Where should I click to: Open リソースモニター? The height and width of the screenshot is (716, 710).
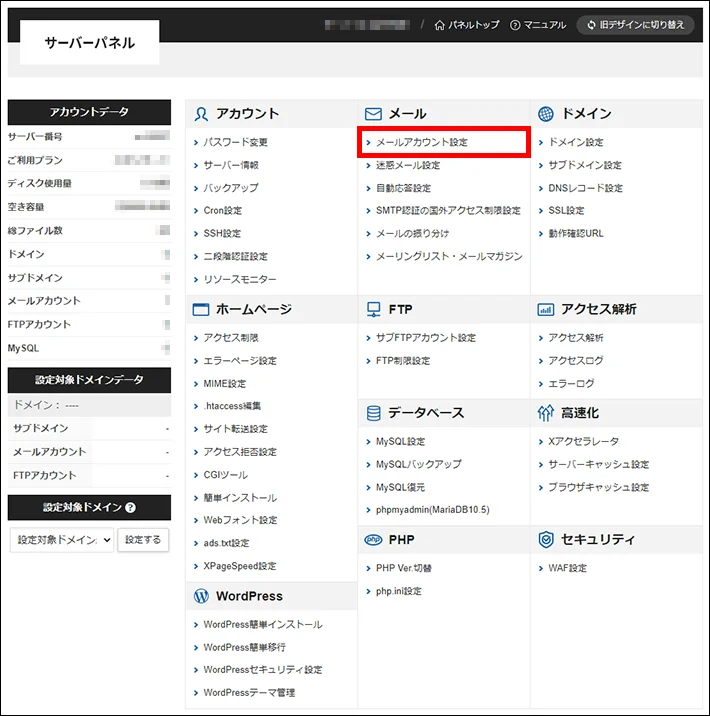click(x=240, y=279)
